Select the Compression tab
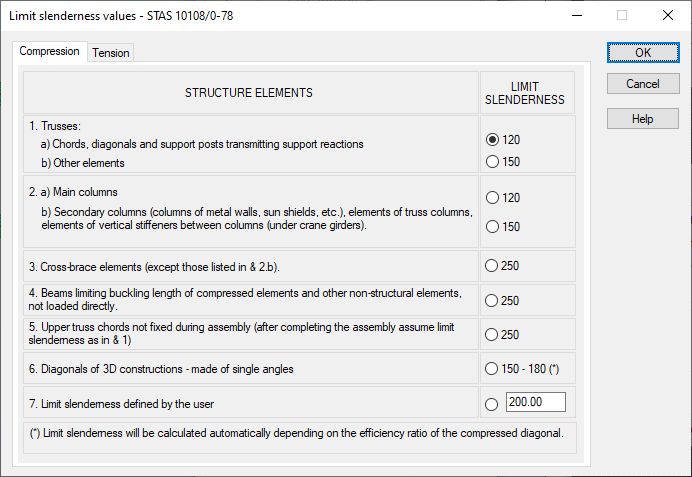The image size is (692, 477). (50, 51)
